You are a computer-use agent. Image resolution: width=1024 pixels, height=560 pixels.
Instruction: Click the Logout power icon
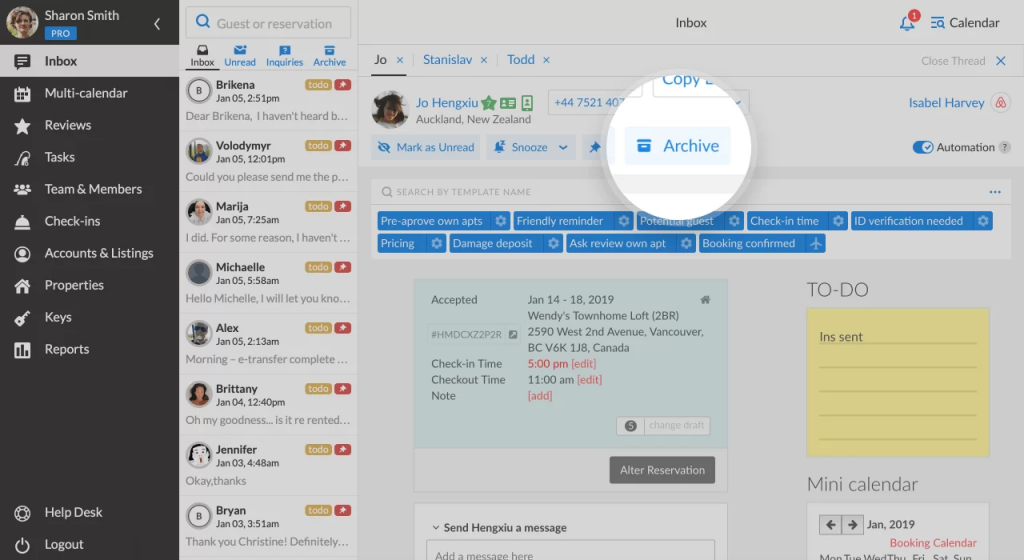pyautogui.click(x=22, y=545)
